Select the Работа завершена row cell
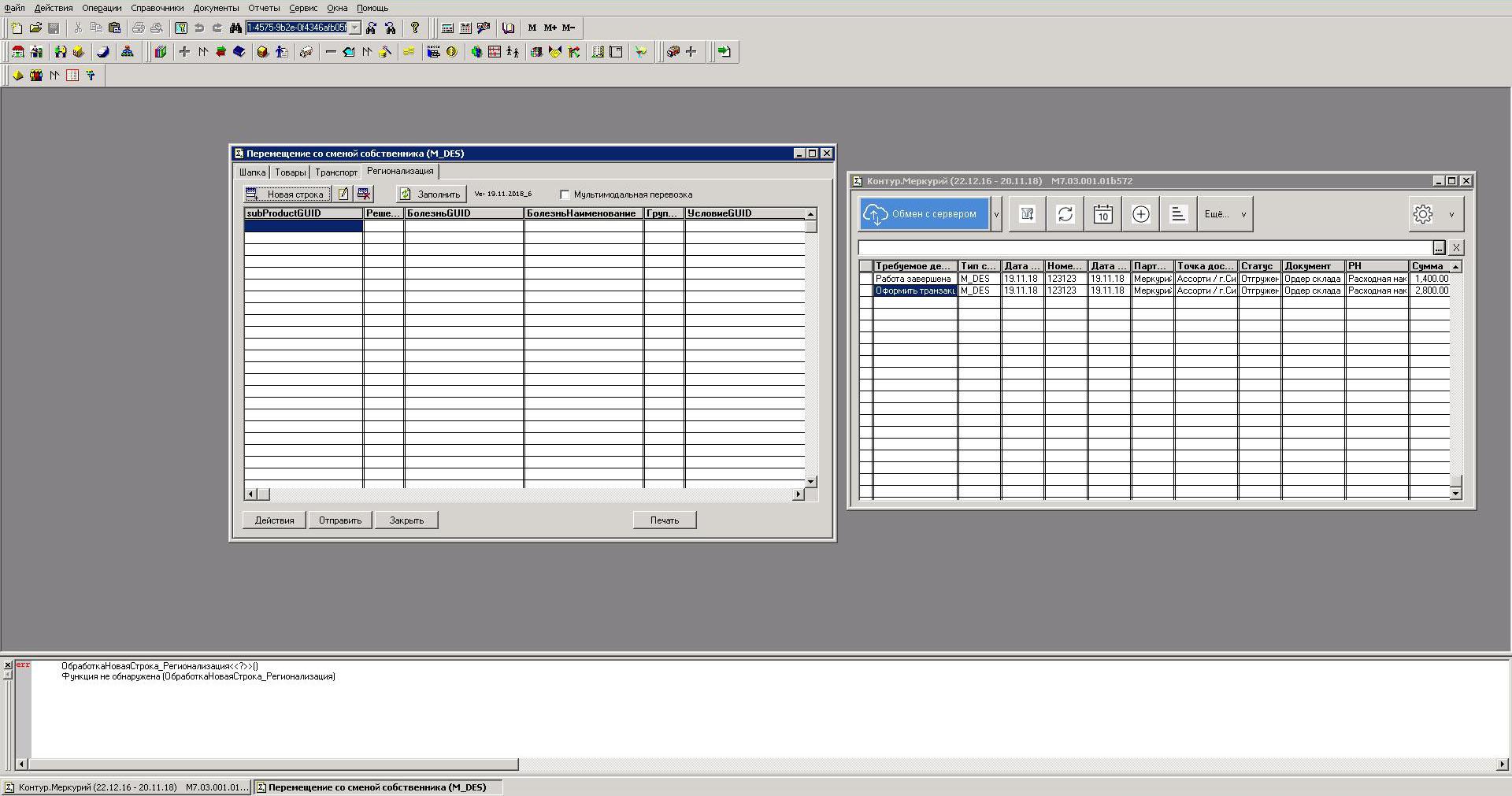1512x796 pixels. (x=915, y=279)
